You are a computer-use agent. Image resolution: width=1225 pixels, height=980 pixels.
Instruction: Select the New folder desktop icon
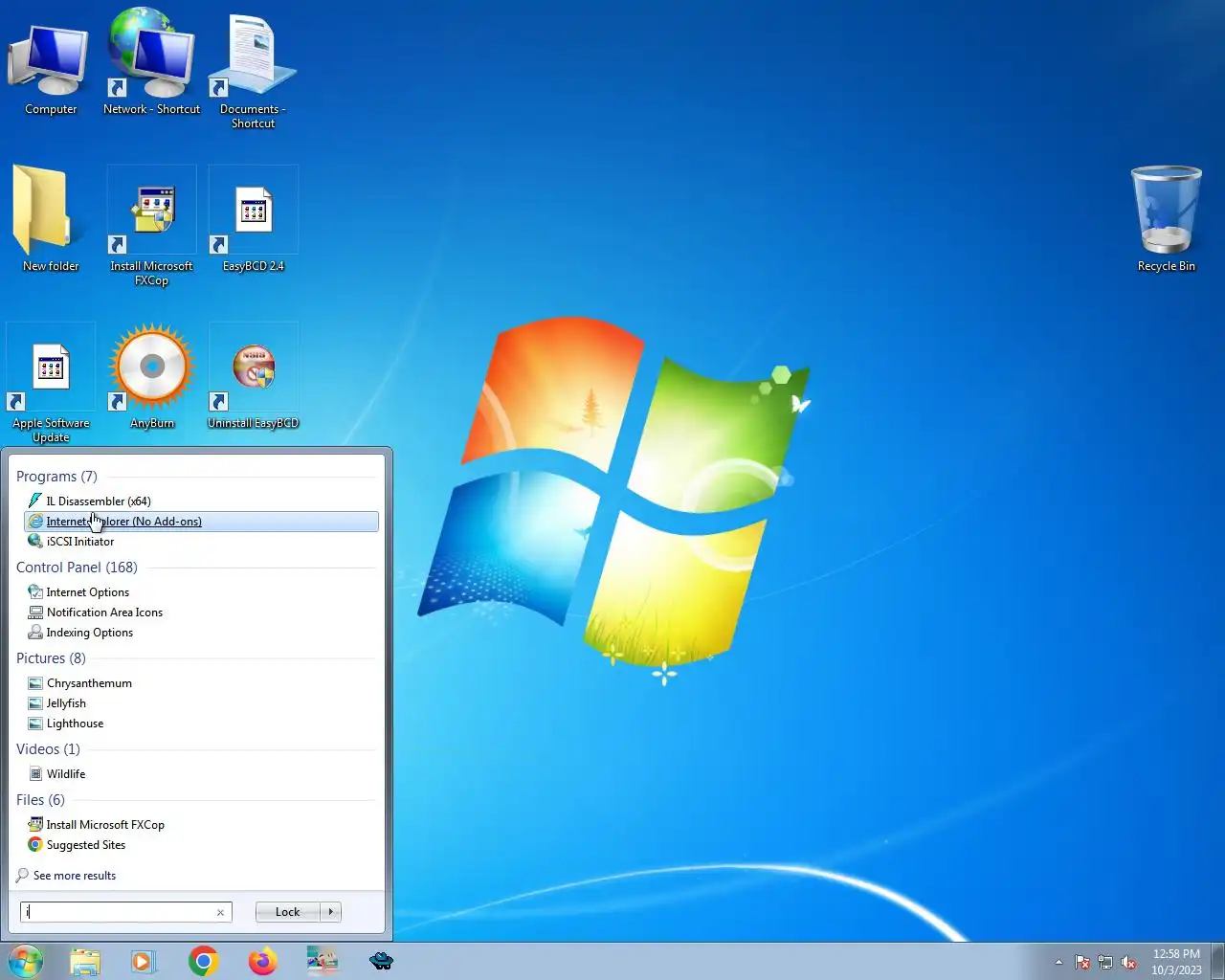pos(51,220)
